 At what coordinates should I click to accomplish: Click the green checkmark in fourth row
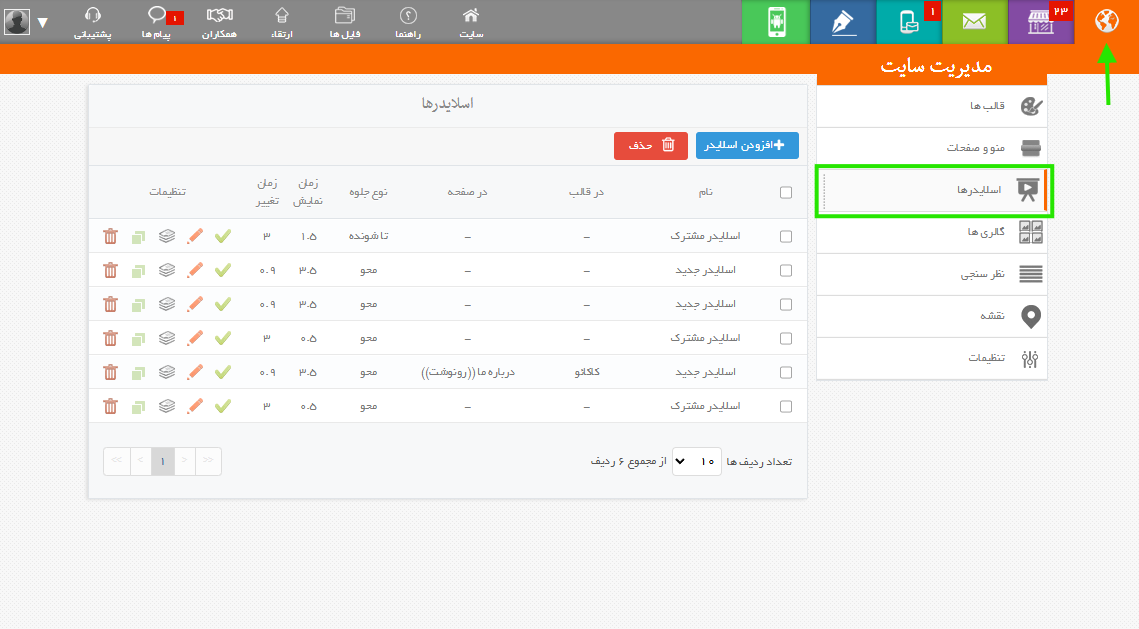click(x=223, y=338)
